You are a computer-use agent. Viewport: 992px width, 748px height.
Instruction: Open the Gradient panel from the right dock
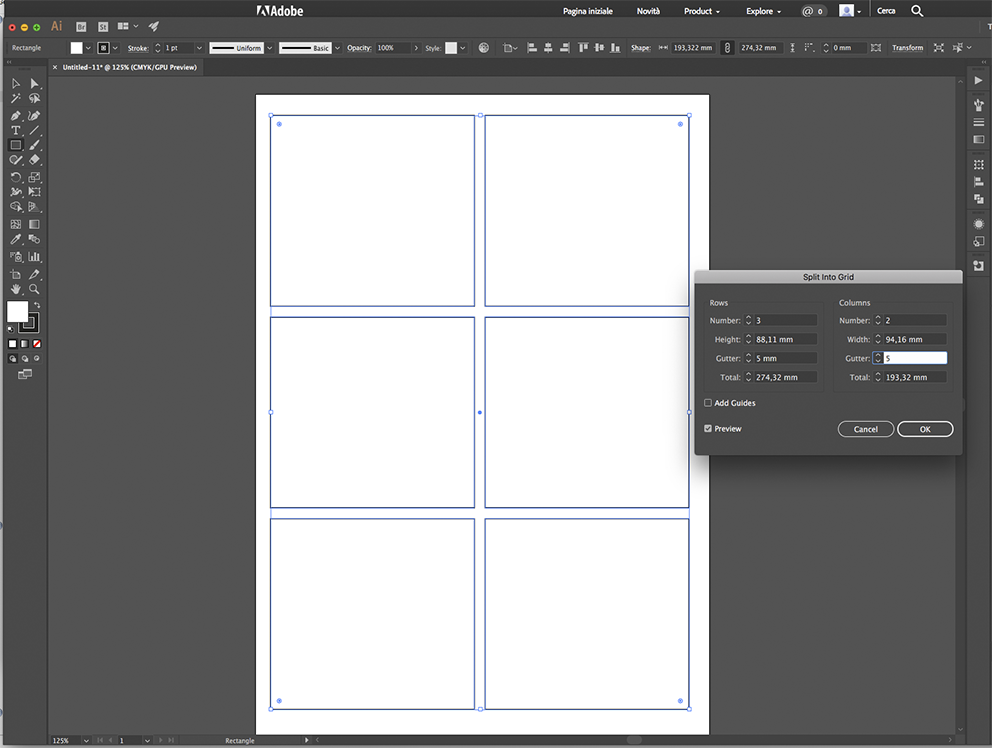pos(979,139)
